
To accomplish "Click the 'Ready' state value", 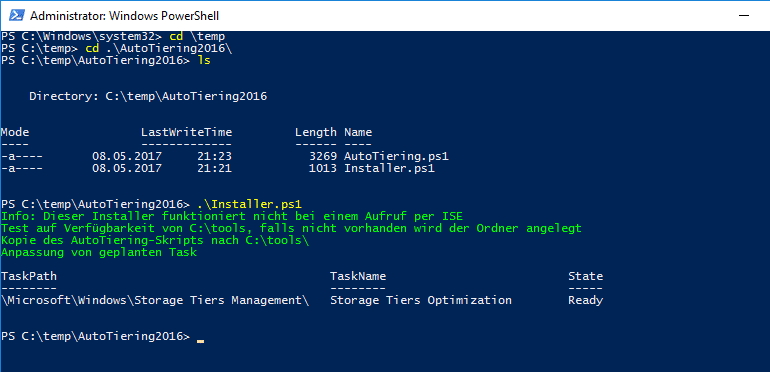I will [x=585, y=300].
